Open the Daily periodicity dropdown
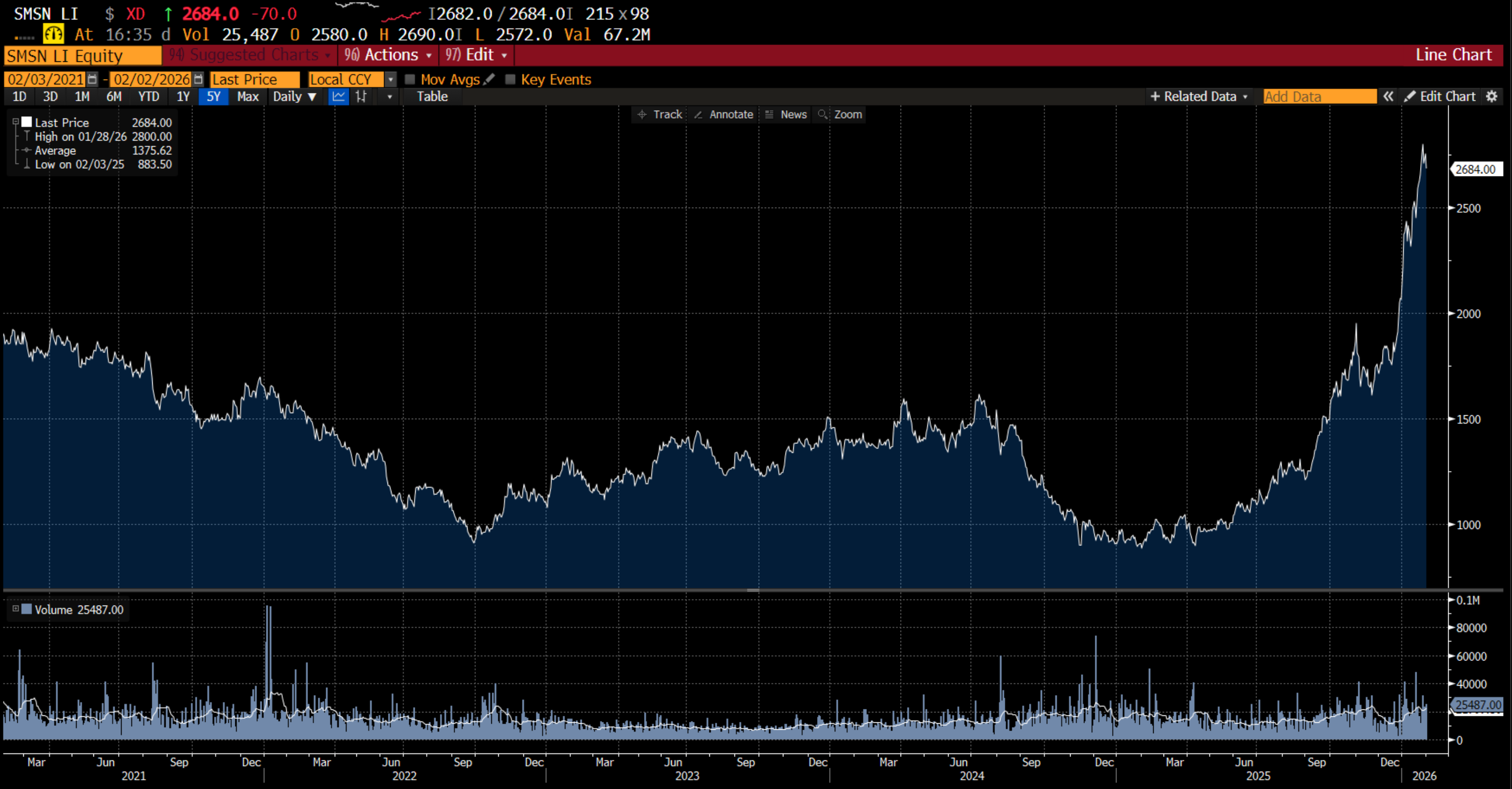 pos(294,97)
